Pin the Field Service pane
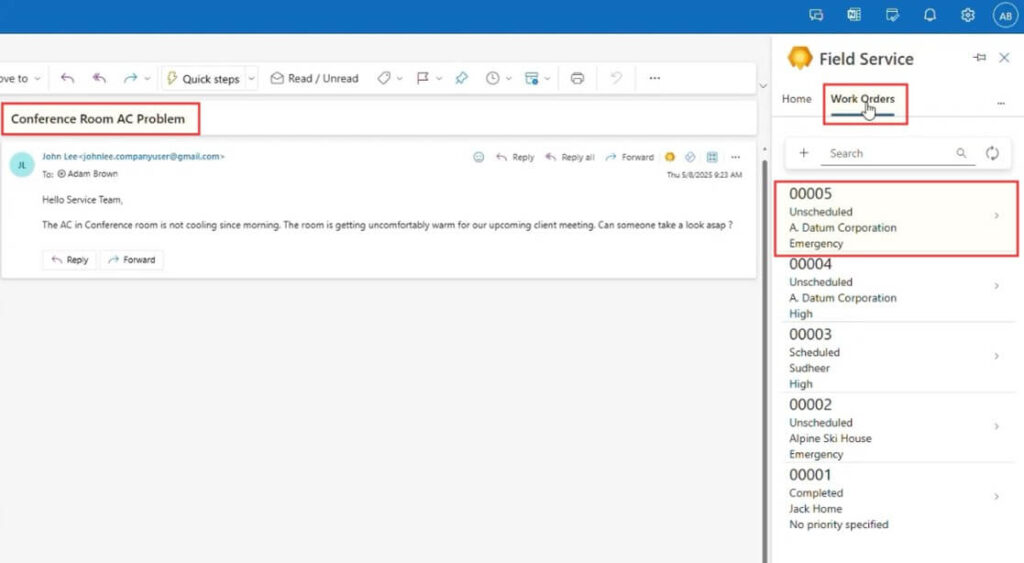The width and height of the screenshot is (1024, 563). (979, 57)
